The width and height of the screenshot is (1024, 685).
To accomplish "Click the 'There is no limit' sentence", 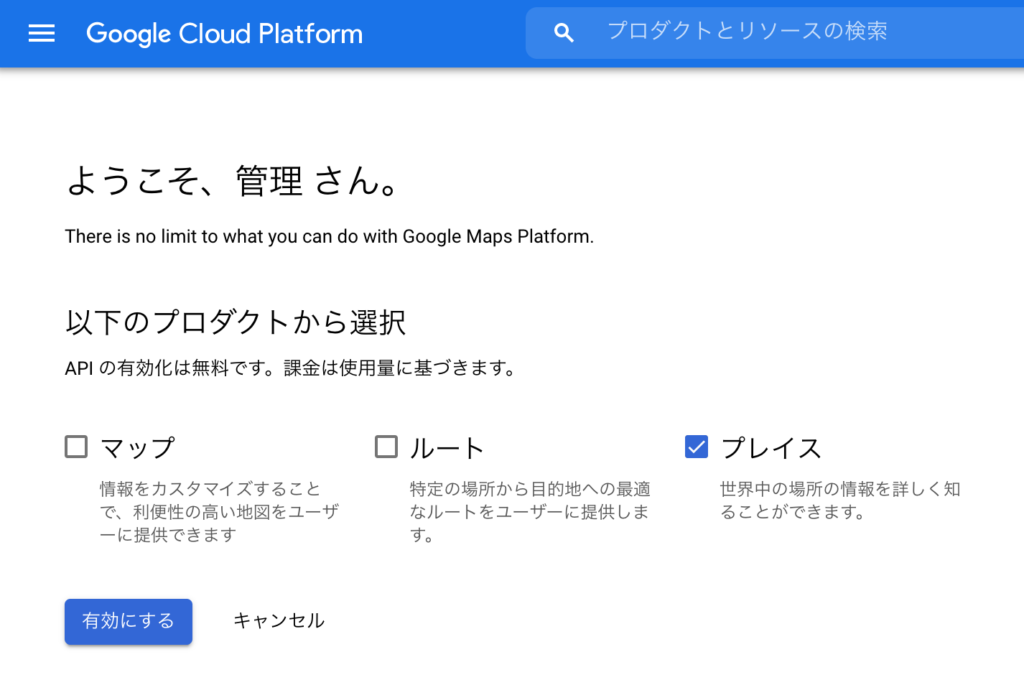I will 329,236.
